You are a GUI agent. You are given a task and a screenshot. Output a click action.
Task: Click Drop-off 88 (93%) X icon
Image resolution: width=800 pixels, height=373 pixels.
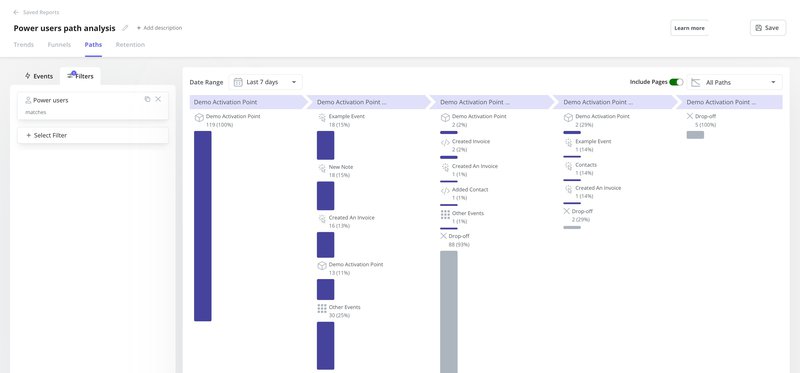(443, 236)
